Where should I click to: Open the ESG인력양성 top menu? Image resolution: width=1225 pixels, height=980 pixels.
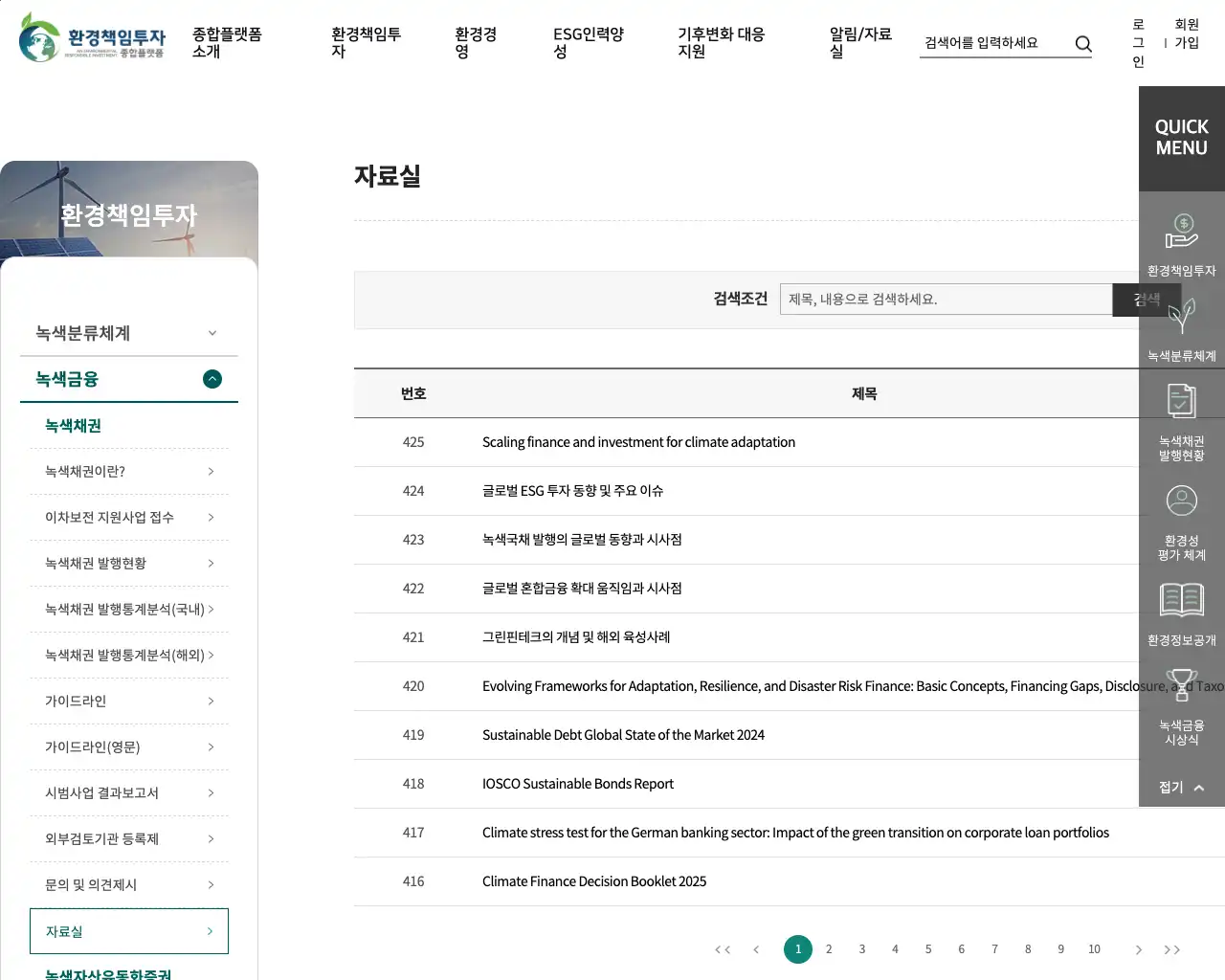pos(588,42)
